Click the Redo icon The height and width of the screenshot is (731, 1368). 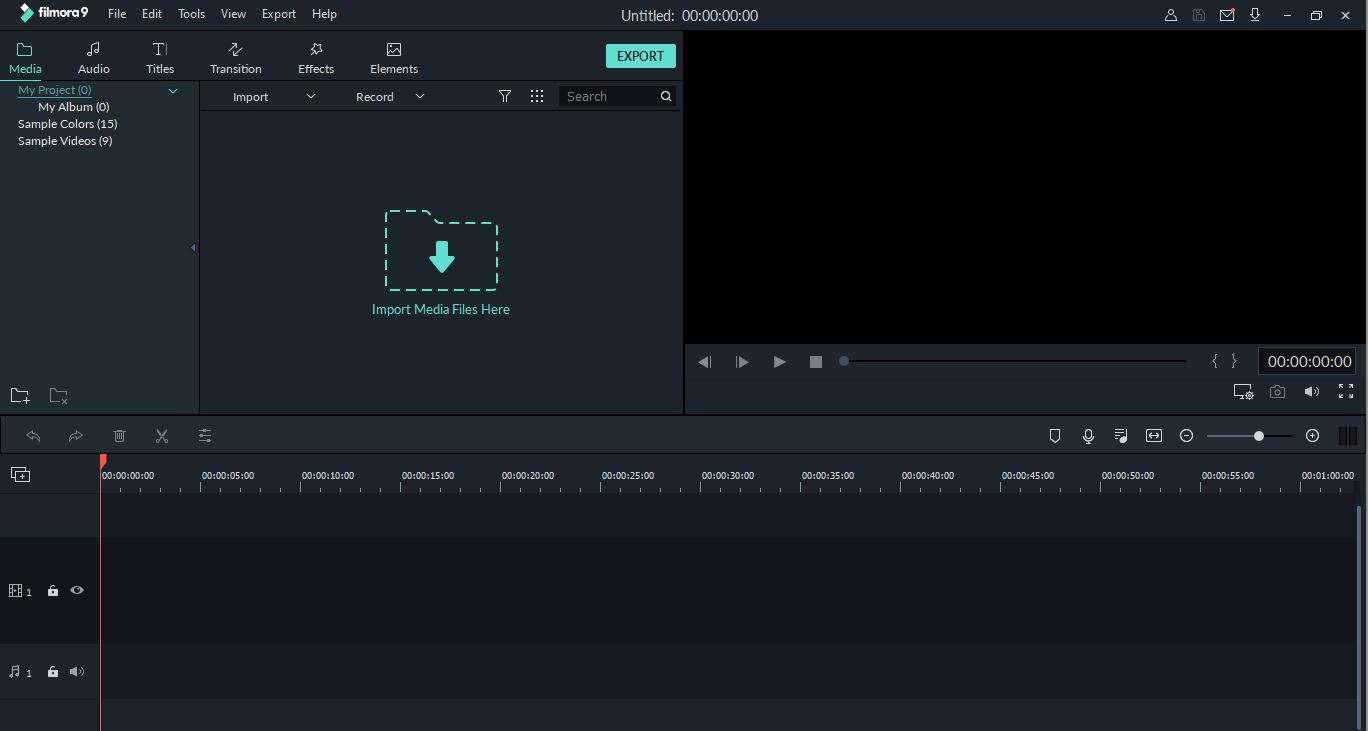[75, 436]
